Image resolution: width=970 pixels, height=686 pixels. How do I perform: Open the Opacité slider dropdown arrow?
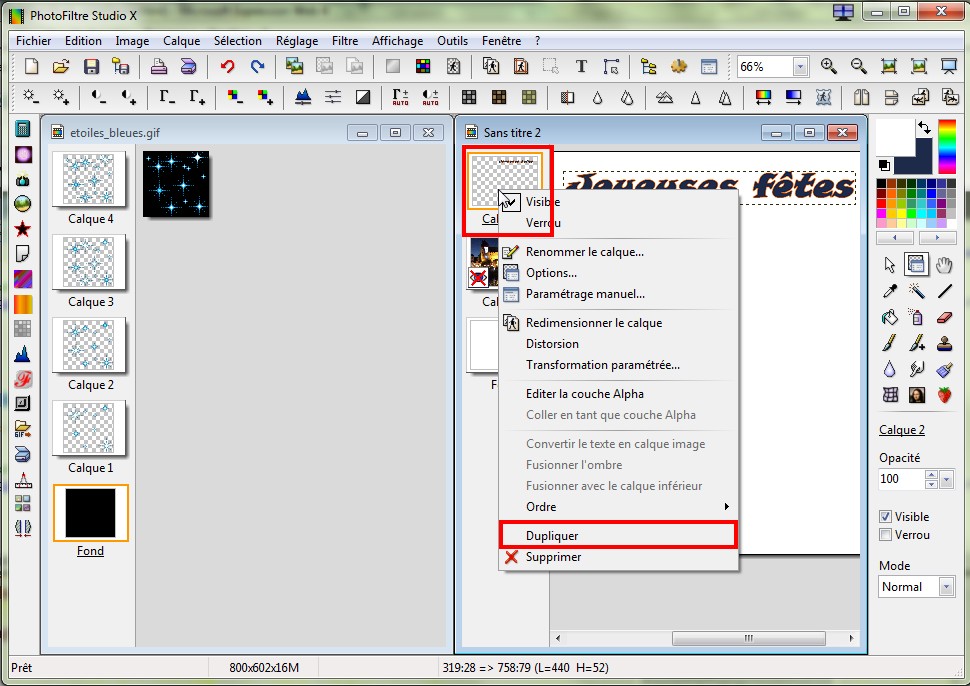tap(946, 479)
